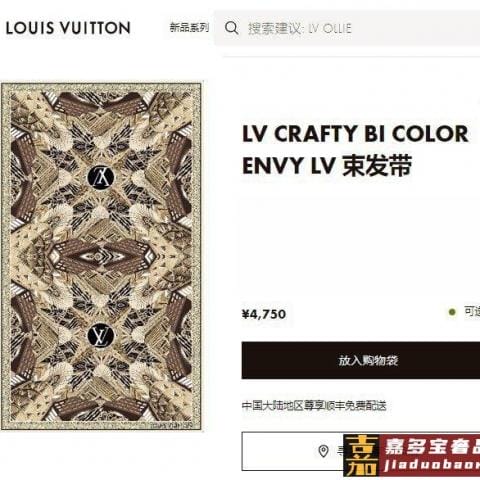Click the upper LV monogram circle on scarf
The width and height of the screenshot is (480, 480).
pos(101,177)
